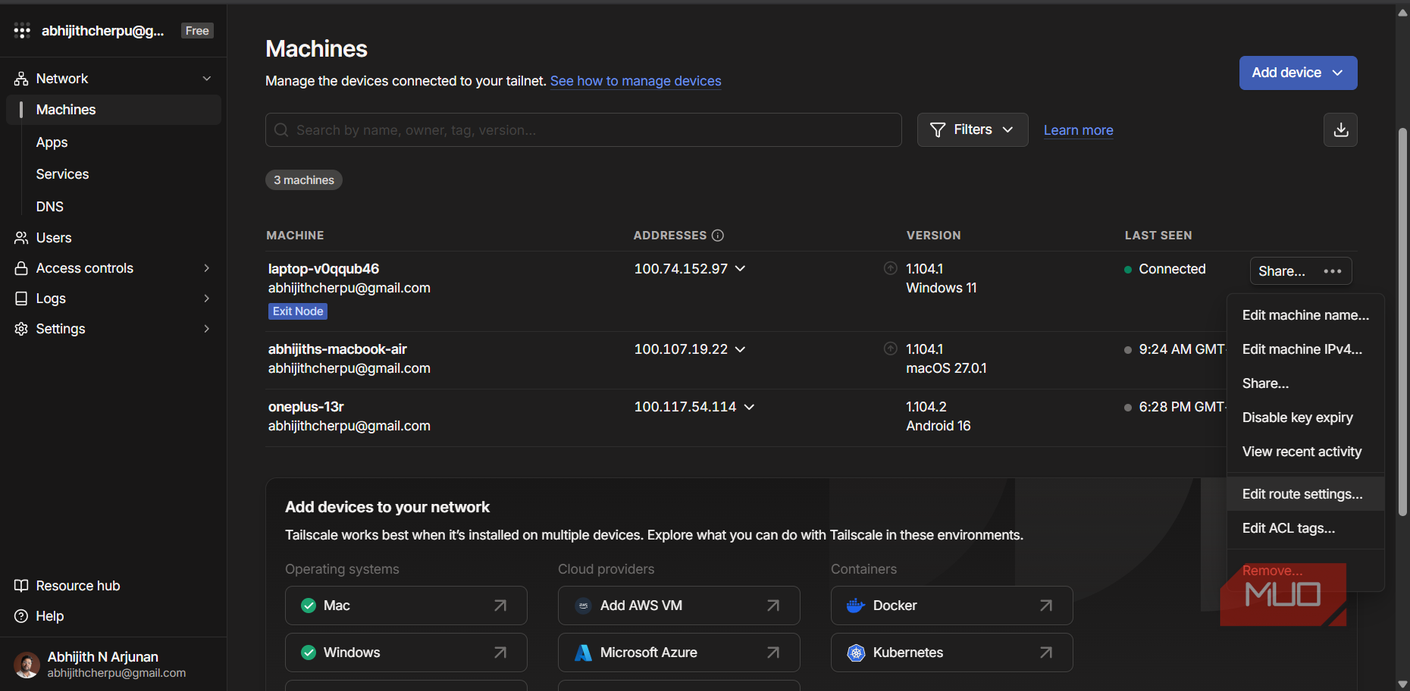Image resolution: width=1410 pixels, height=691 pixels.
Task: Click the Users people icon in sidebar
Action: (x=21, y=238)
